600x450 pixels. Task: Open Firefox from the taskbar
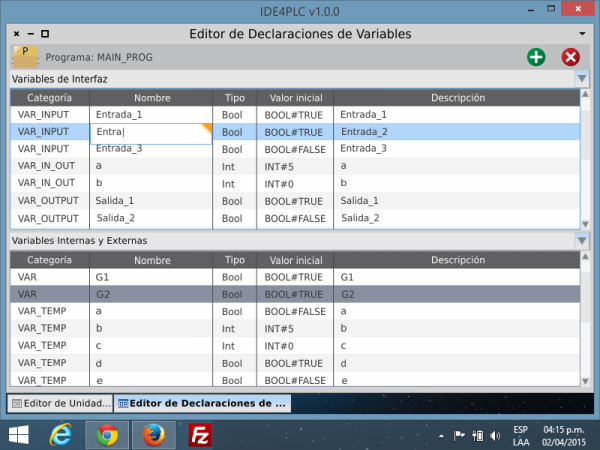[x=154, y=435]
